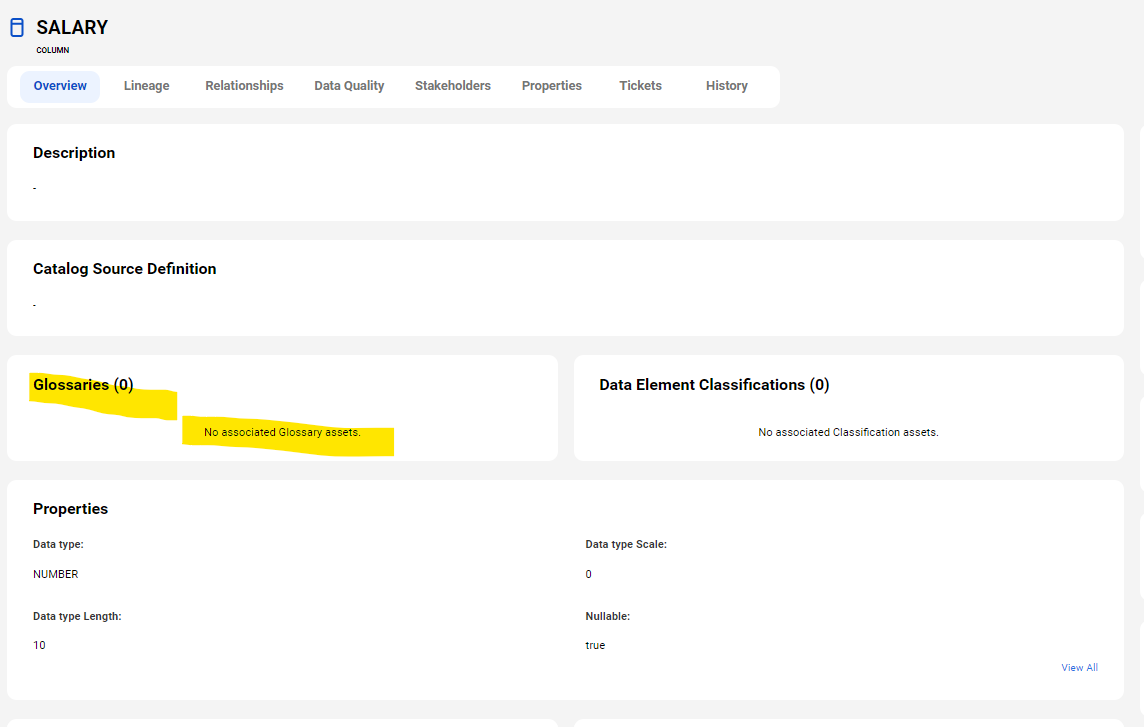Click the Glossaries (0) heading
The height and width of the screenshot is (727, 1144).
click(x=83, y=385)
